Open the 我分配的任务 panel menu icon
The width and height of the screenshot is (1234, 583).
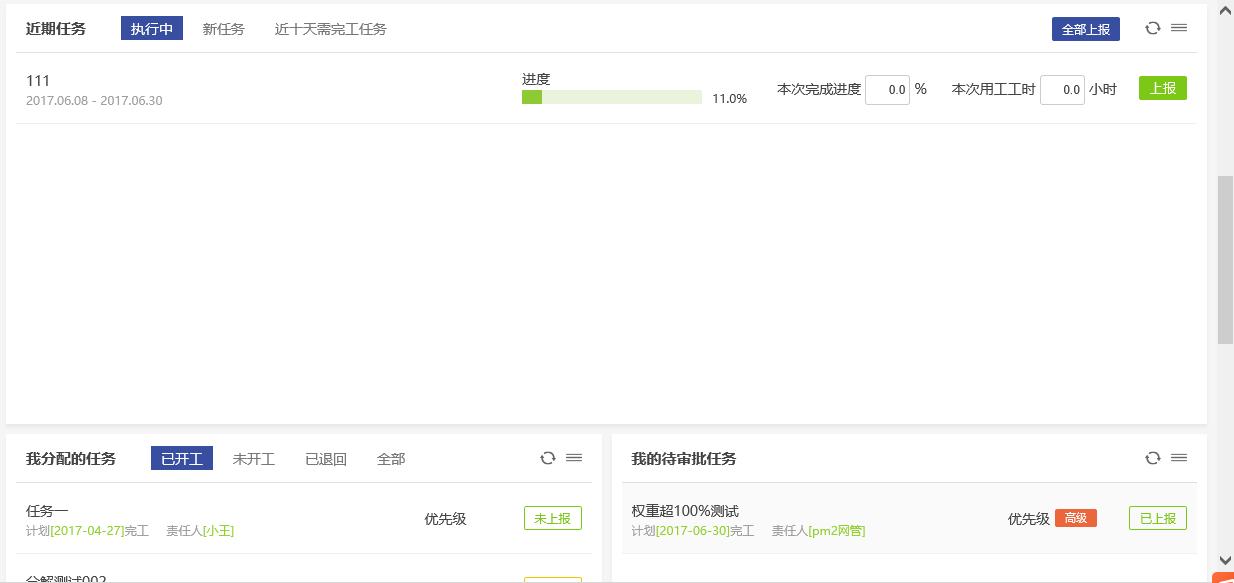click(574, 458)
